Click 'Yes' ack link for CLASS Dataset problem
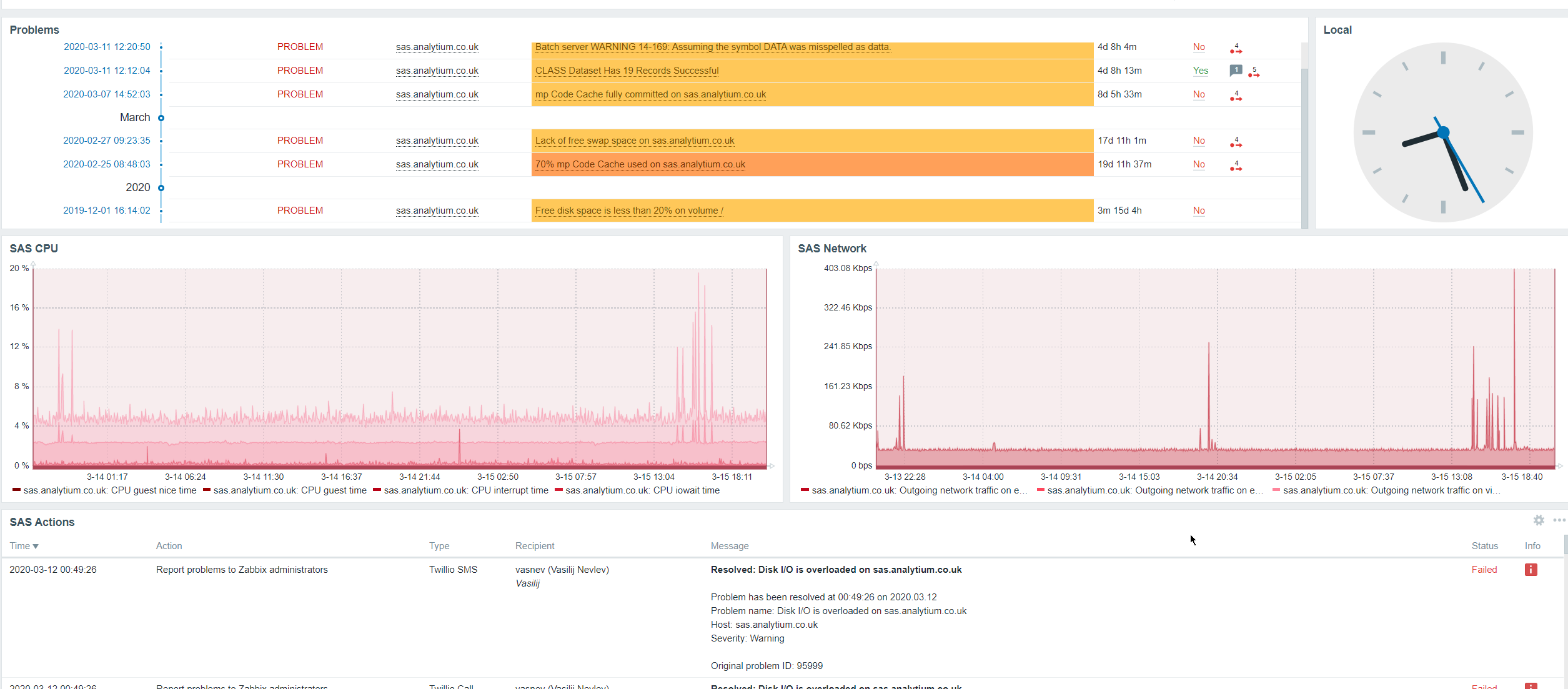 pos(1200,71)
